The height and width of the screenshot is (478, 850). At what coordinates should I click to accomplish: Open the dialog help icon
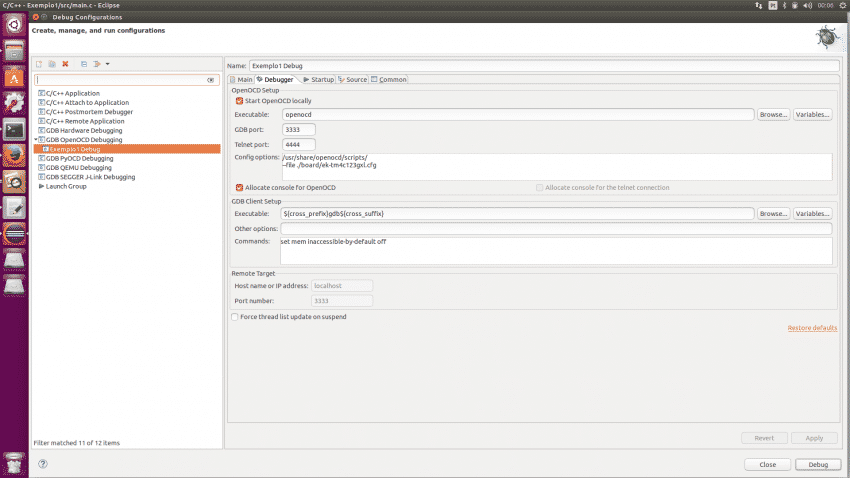pyautogui.click(x=43, y=464)
